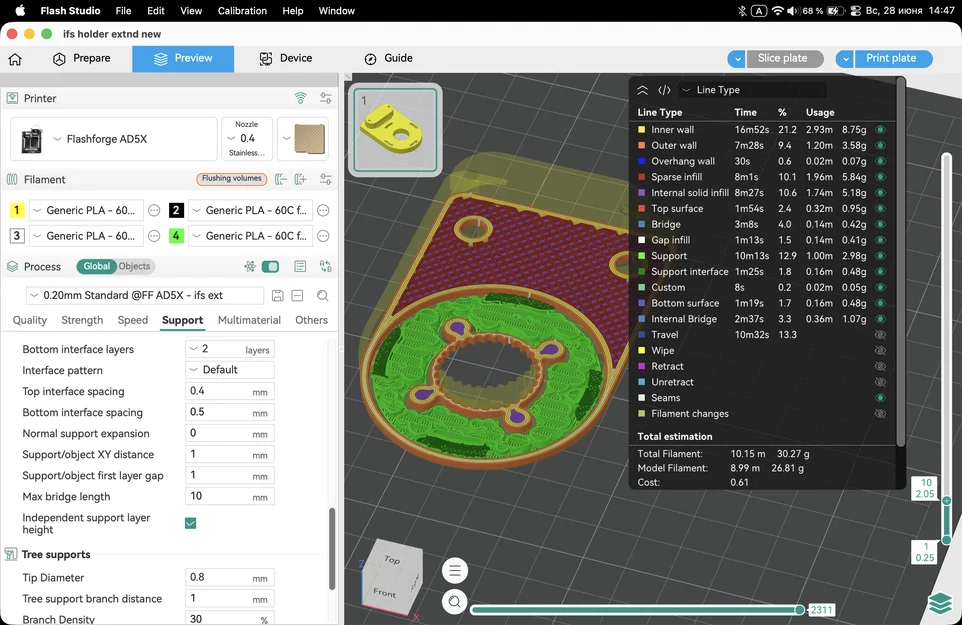
Task: Open the Nozzle 0.4 dropdown
Action: [x=247, y=139]
